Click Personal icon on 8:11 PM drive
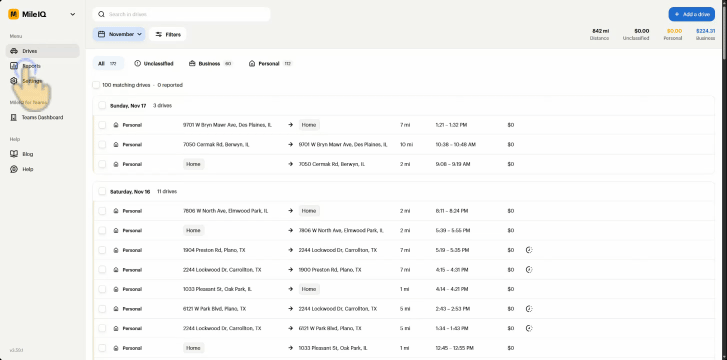The width and height of the screenshot is (727, 360). pyautogui.click(x=116, y=211)
